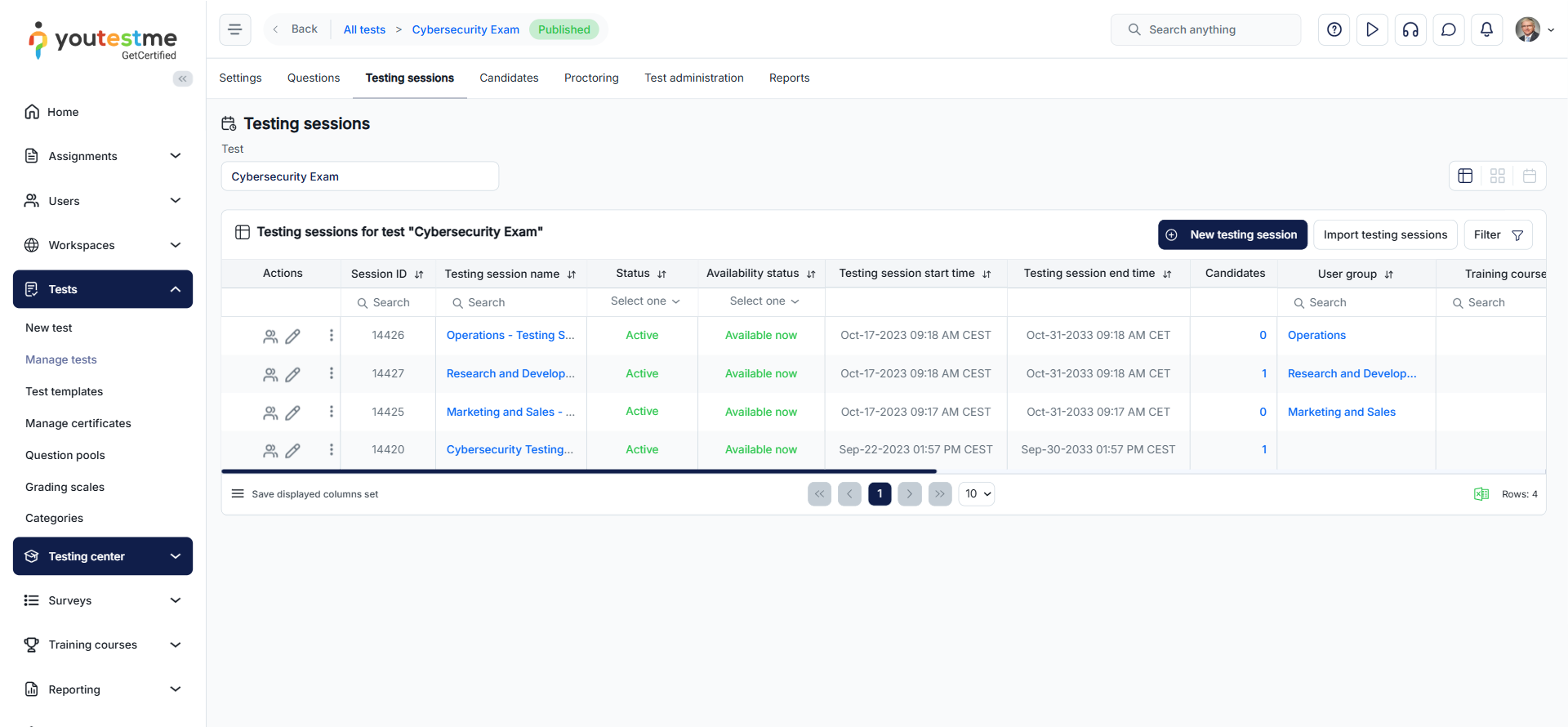Screen dimensions: 1568x727
Task: Switch to the Candidates tab
Action: [509, 78]
